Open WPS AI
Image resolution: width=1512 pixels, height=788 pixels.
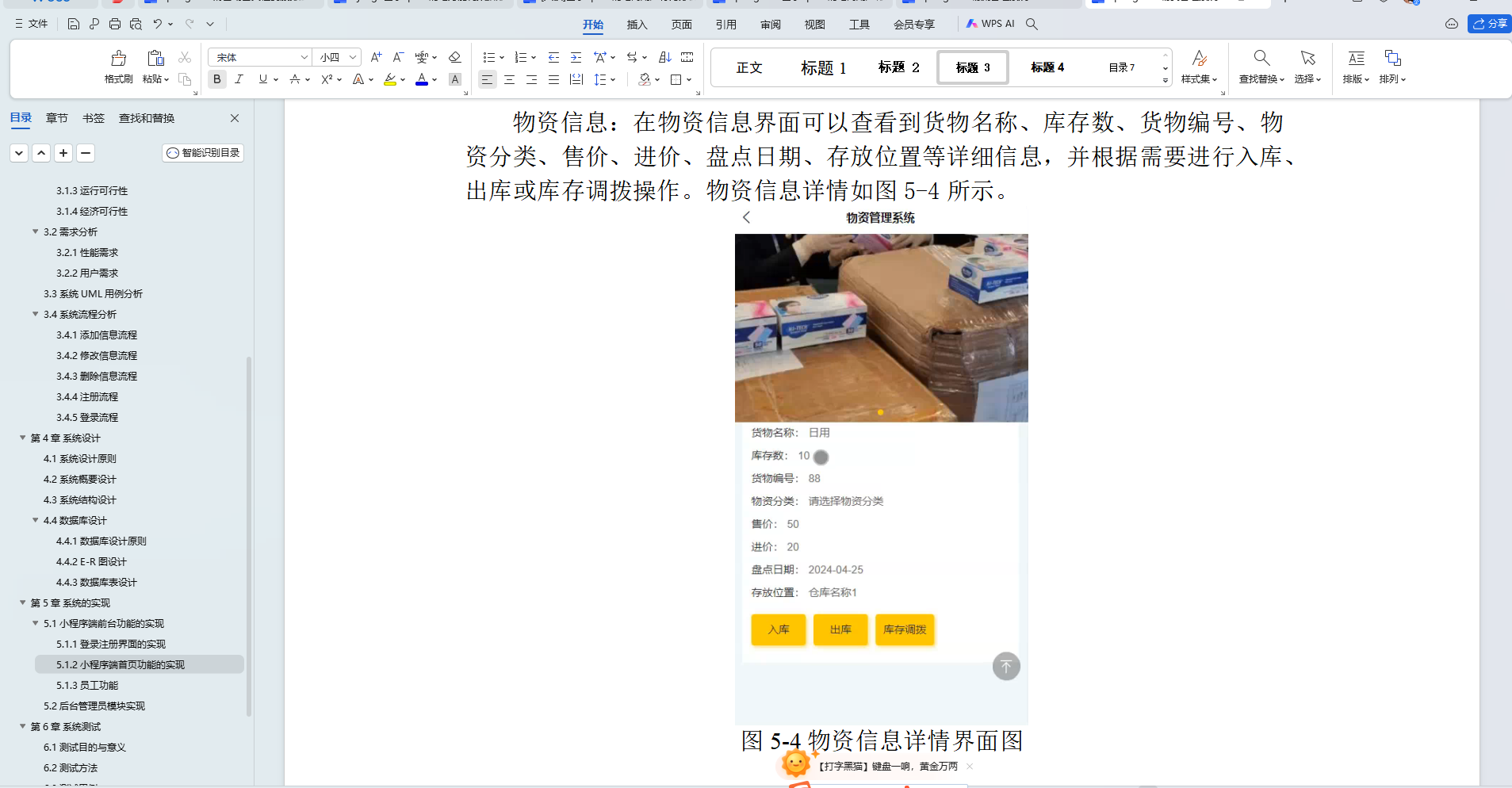coord(989,24)
